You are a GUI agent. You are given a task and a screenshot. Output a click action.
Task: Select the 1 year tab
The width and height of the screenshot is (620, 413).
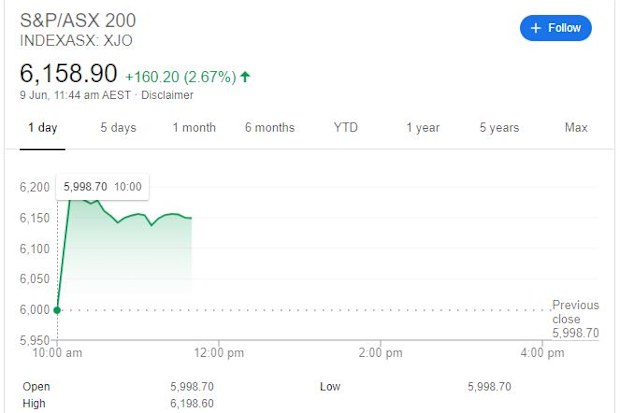tap(423, 128)
